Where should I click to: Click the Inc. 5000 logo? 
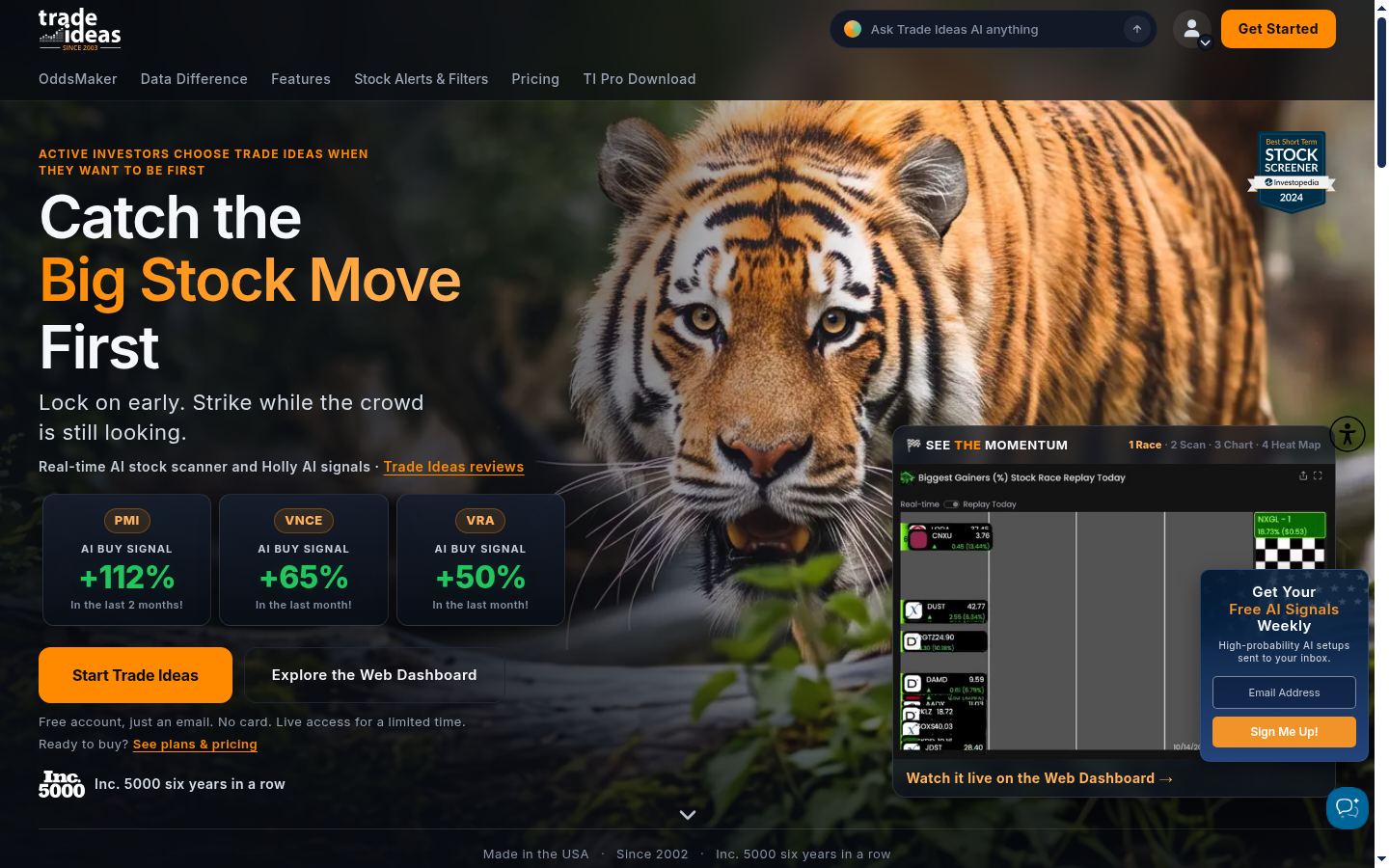62,784
